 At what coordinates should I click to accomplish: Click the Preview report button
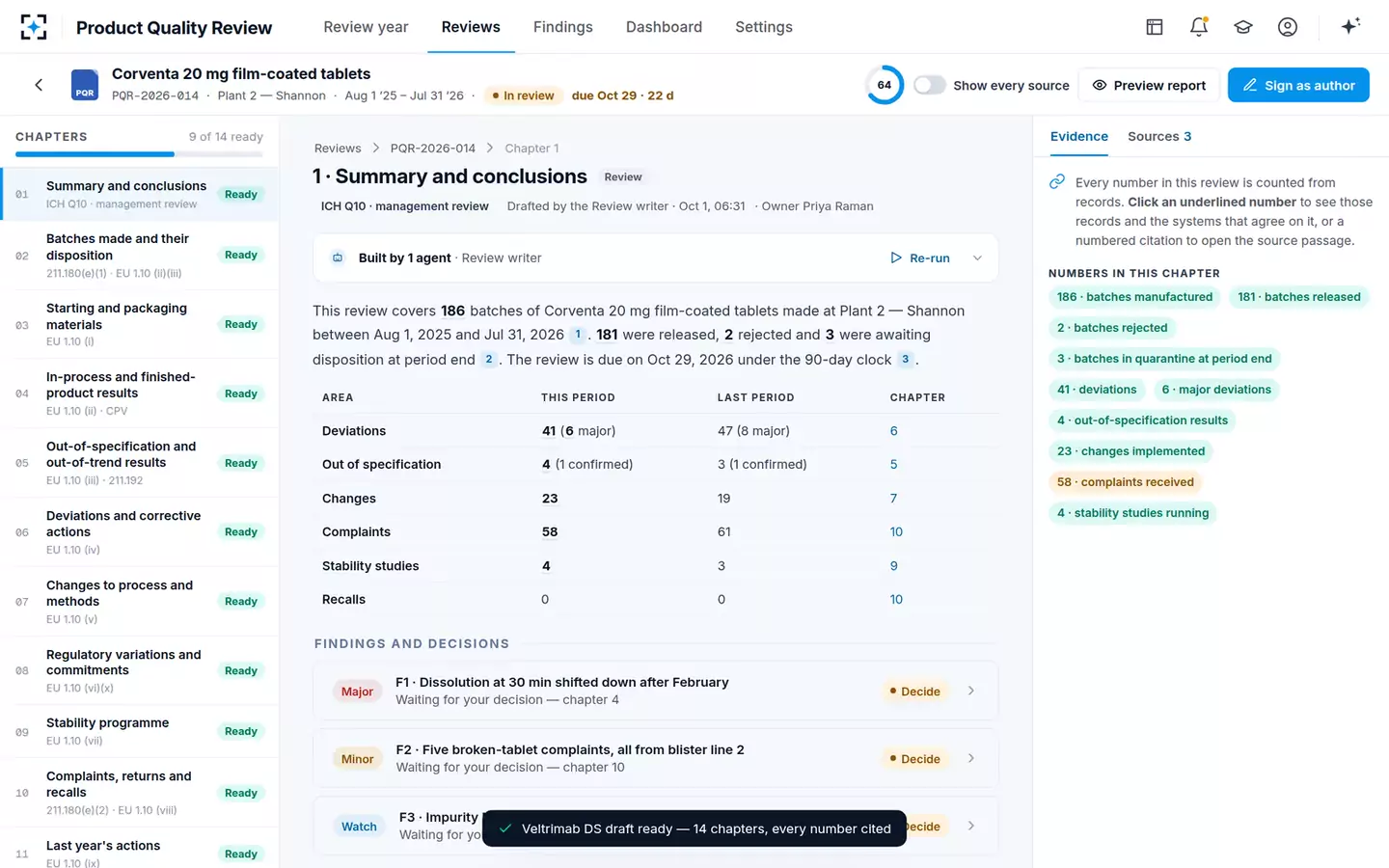point(1149,85)
